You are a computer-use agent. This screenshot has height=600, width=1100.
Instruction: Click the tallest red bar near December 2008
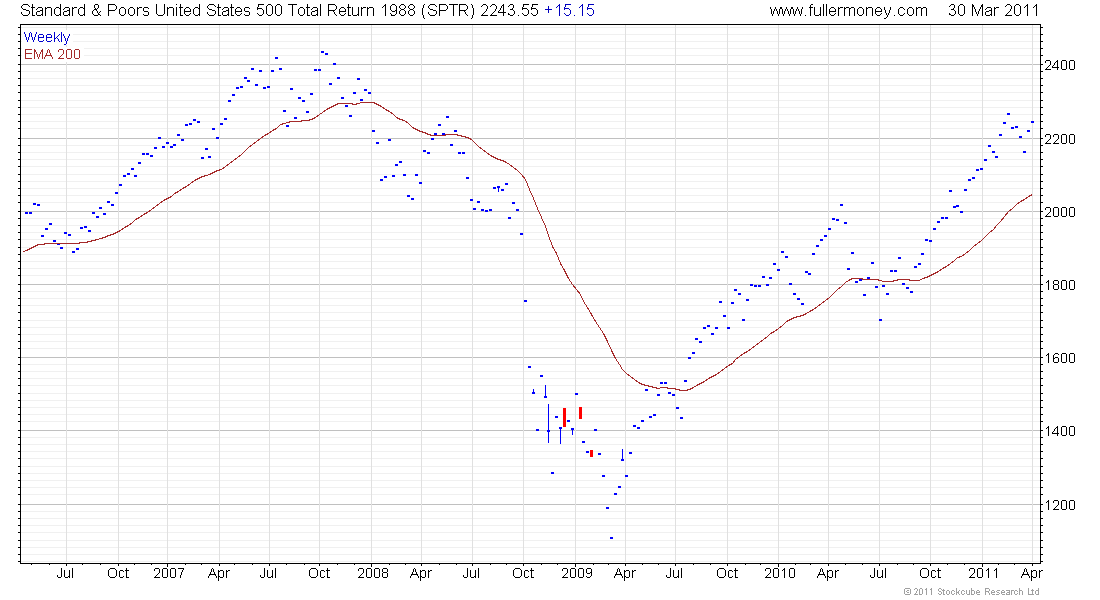pyautogui.click(x=565, y=418)
